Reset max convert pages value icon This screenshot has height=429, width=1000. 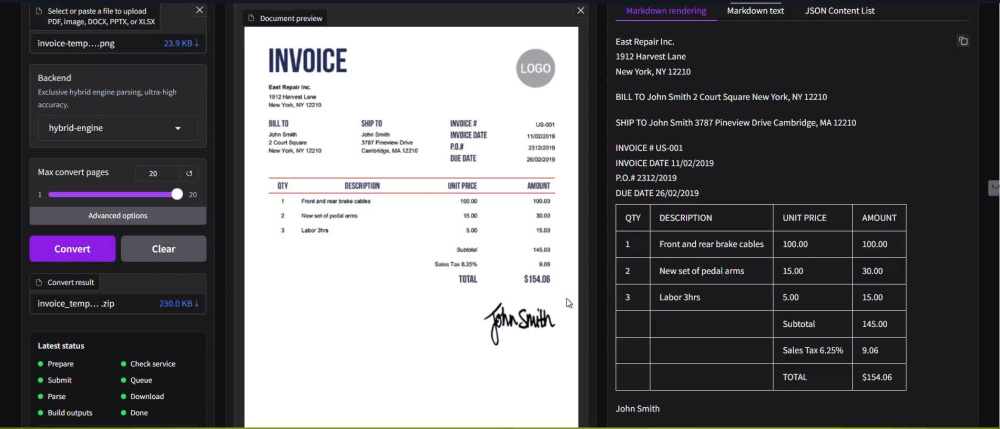tap(189, 173)
